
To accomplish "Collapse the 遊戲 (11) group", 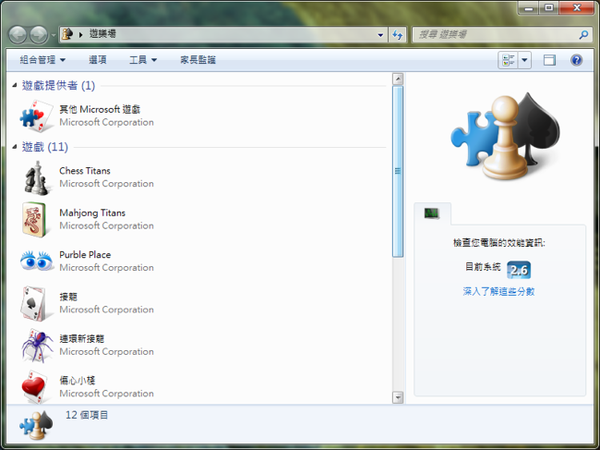I will coord(15,147).
